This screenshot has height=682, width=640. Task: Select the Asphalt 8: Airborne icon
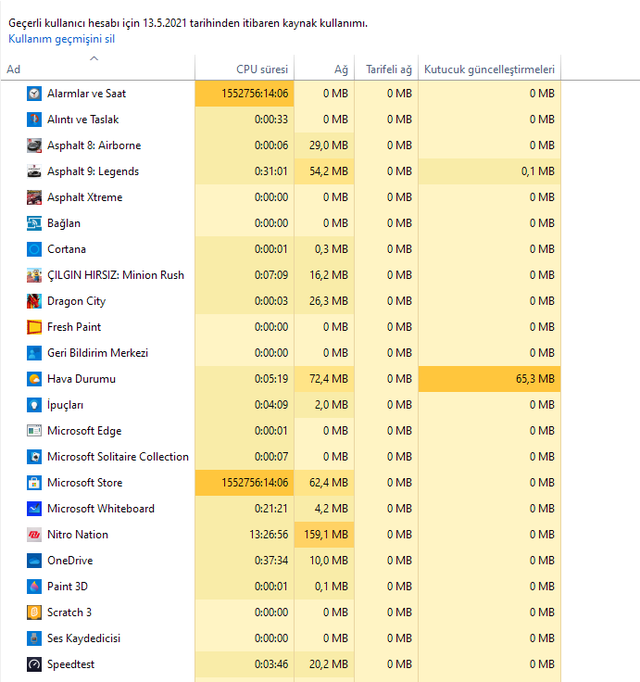coord(34,145)
